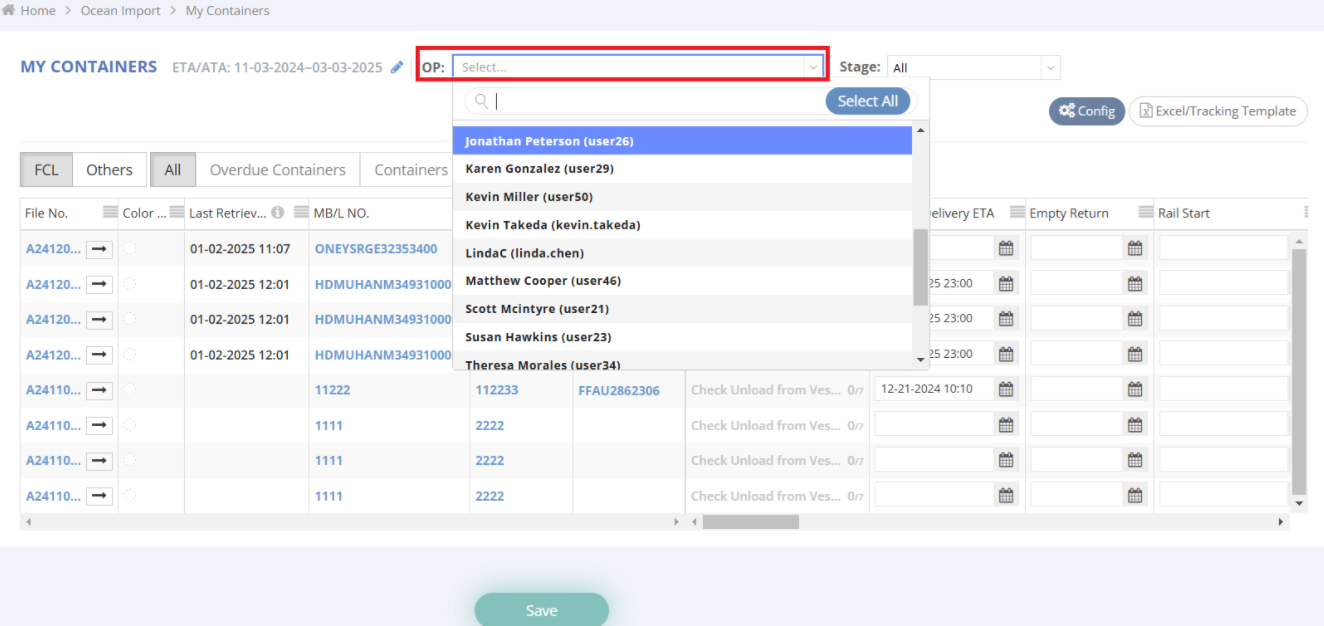Select color circle in first row
This screenshot has width=1324, height=626.
130,249
